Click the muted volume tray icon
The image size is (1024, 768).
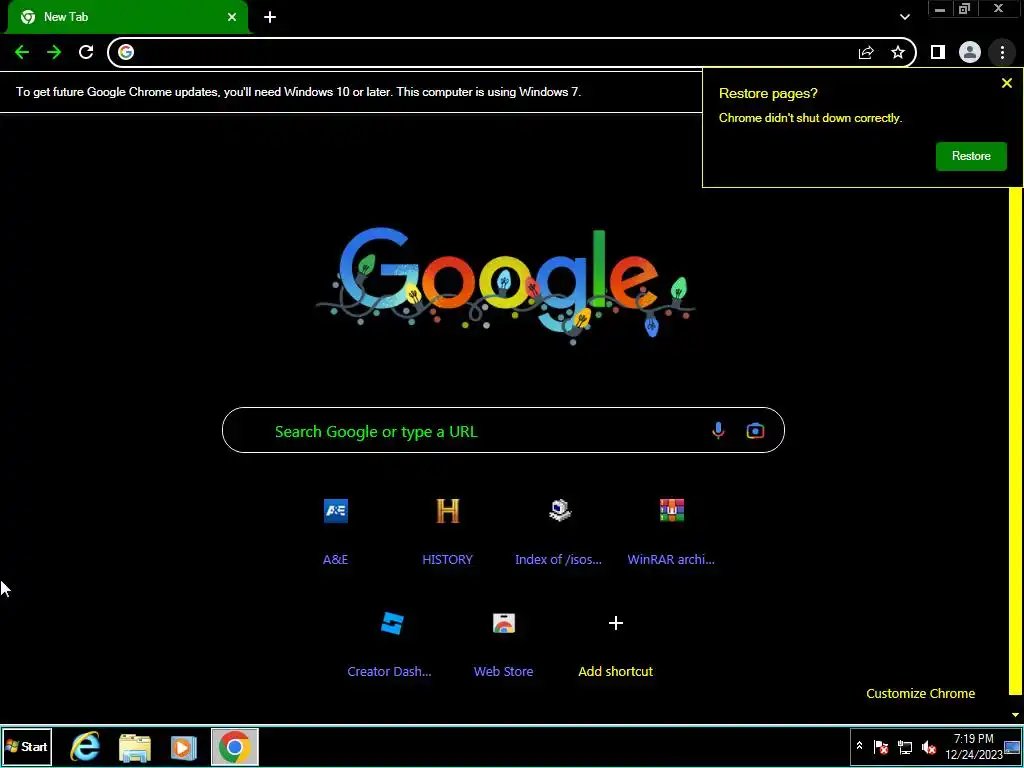(x=928, y=746)
